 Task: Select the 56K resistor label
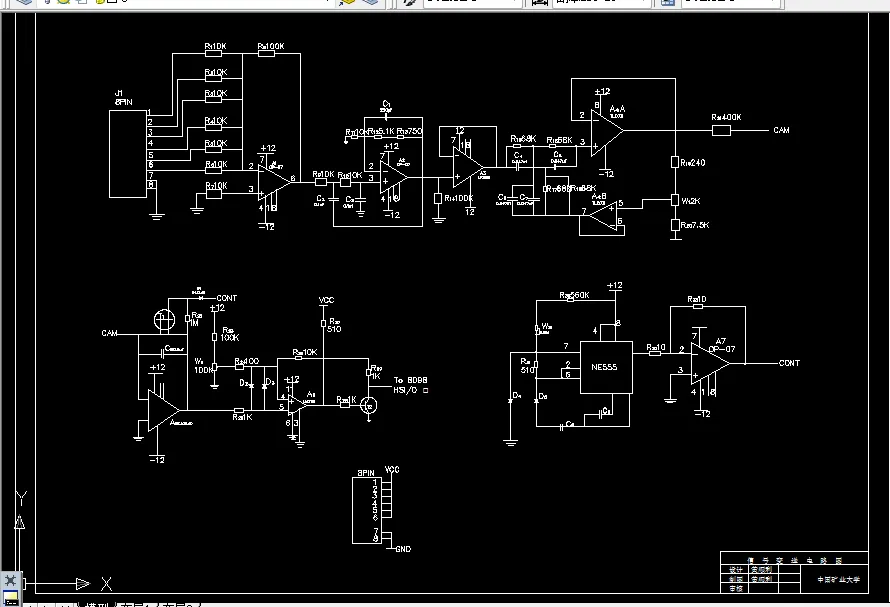[x=559, y=140]
